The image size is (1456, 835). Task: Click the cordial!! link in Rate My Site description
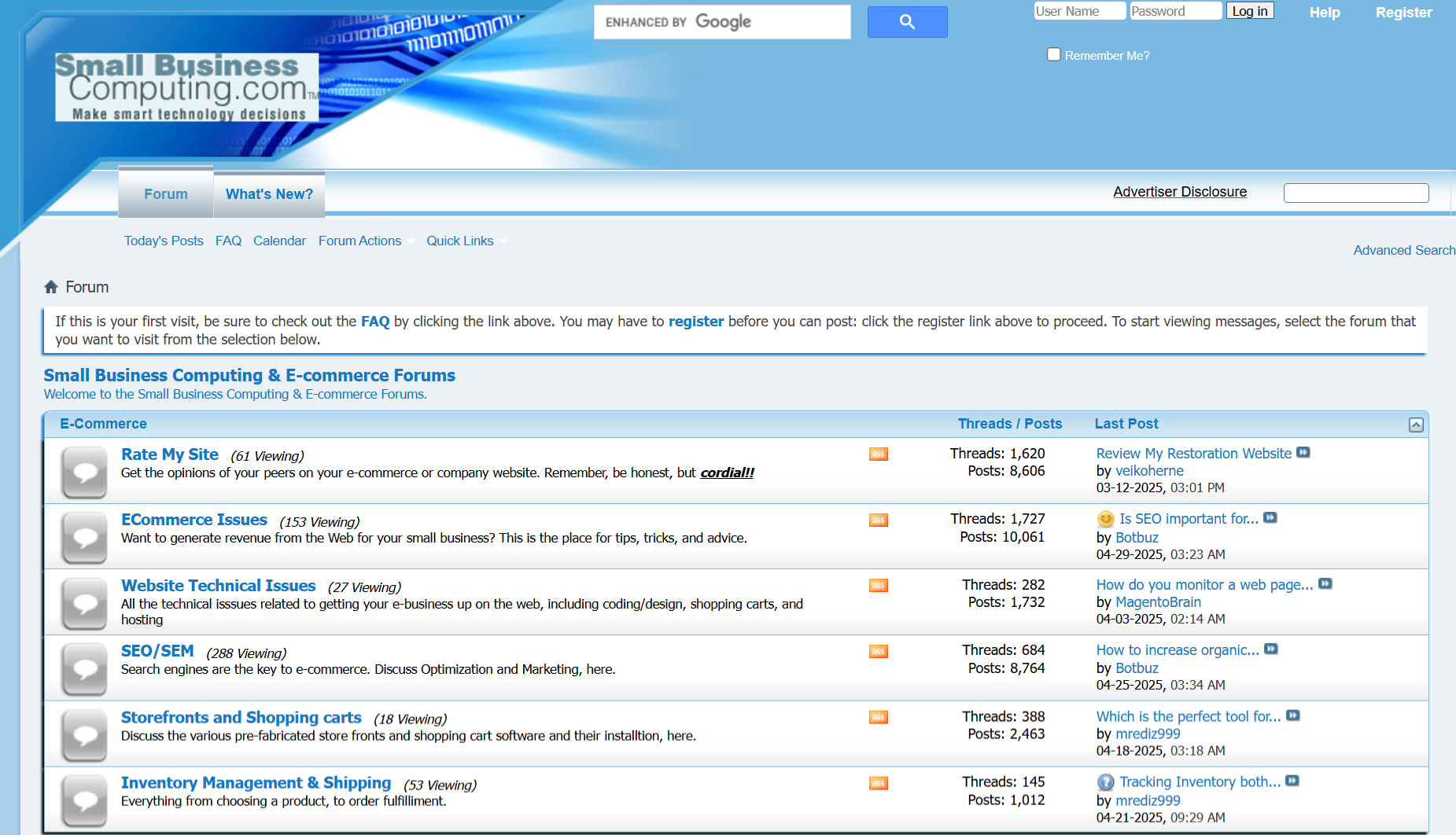coord(727,473)
